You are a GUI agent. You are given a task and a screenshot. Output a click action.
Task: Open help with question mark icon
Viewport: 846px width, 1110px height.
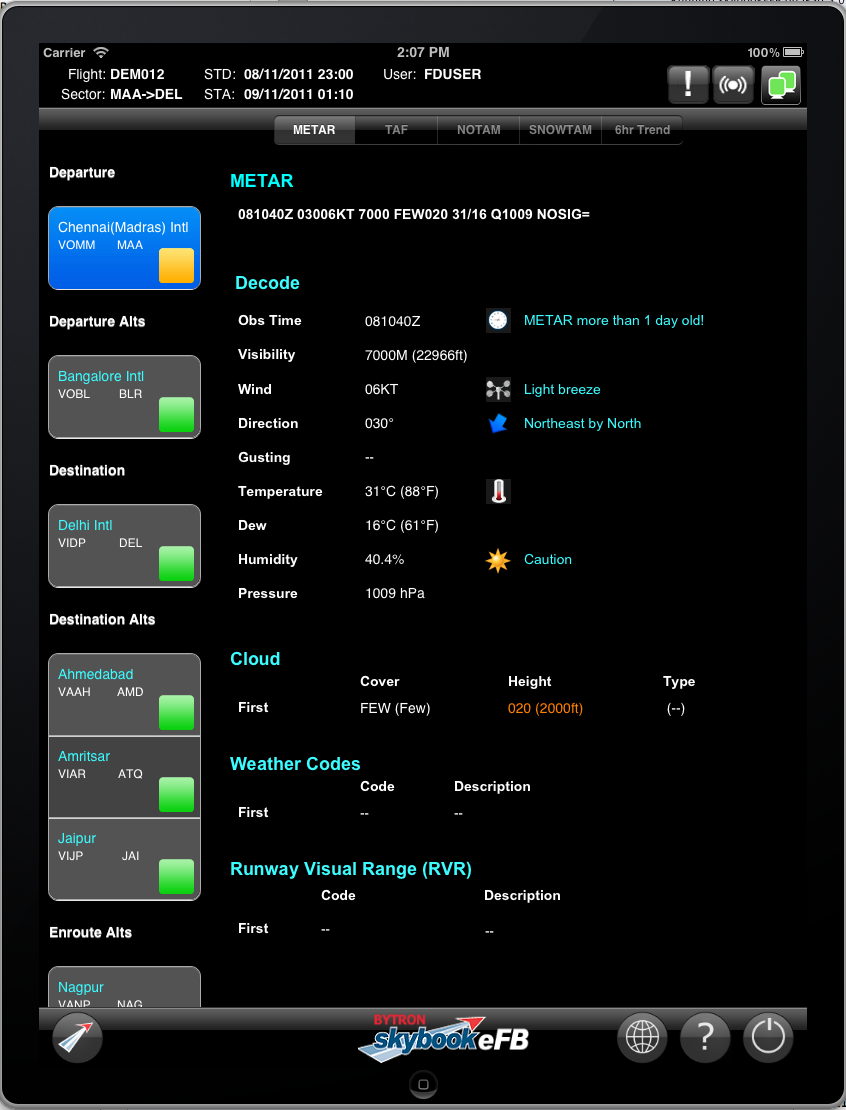pyautogui.click(x=704, y=1037)
